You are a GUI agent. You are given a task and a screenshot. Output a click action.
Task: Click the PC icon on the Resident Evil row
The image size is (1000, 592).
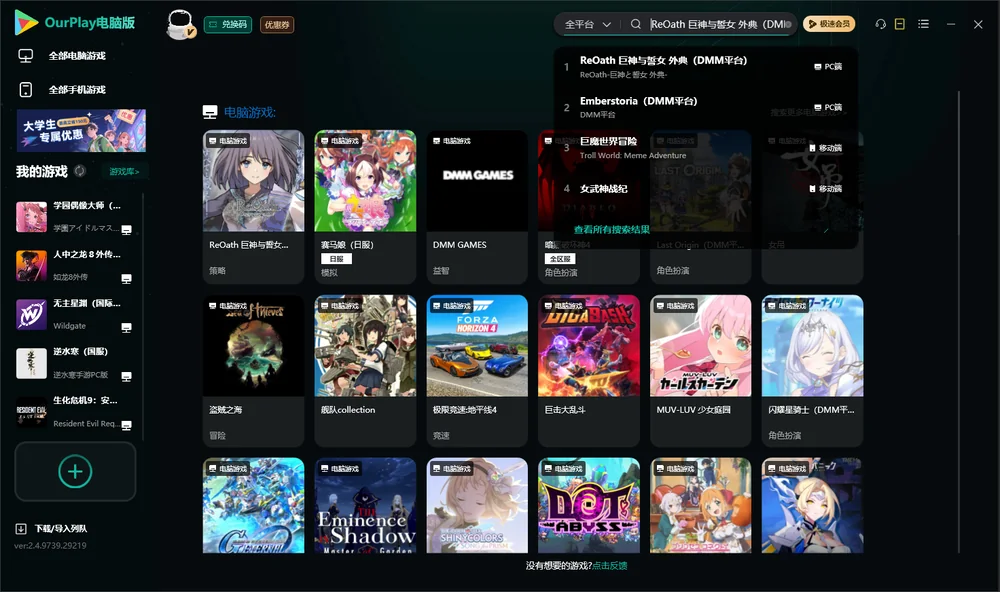click(126, 426)
